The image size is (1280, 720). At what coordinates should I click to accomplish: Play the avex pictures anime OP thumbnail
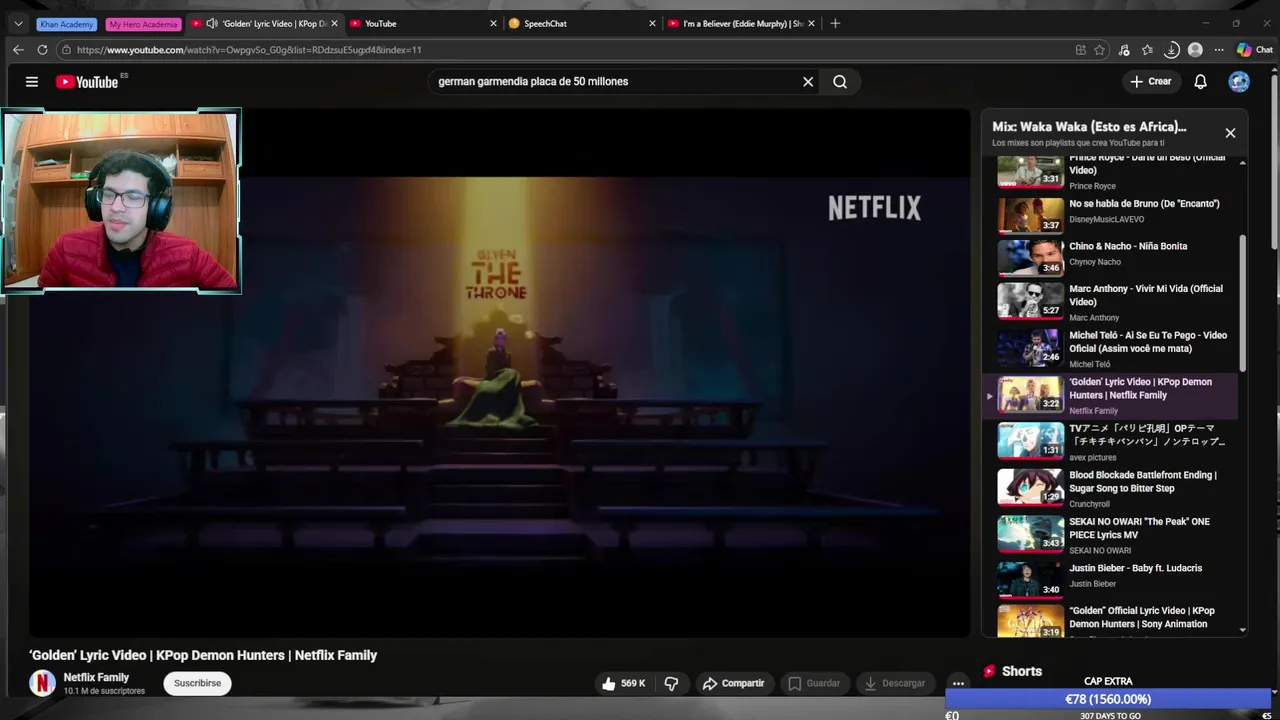pos(1030,441)
